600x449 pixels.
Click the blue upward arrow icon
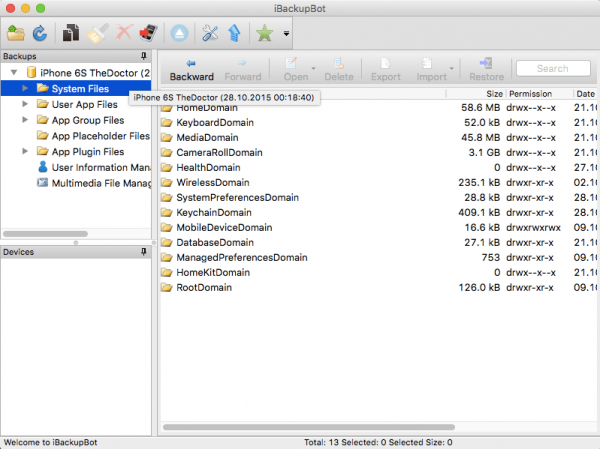coord(234,33)
